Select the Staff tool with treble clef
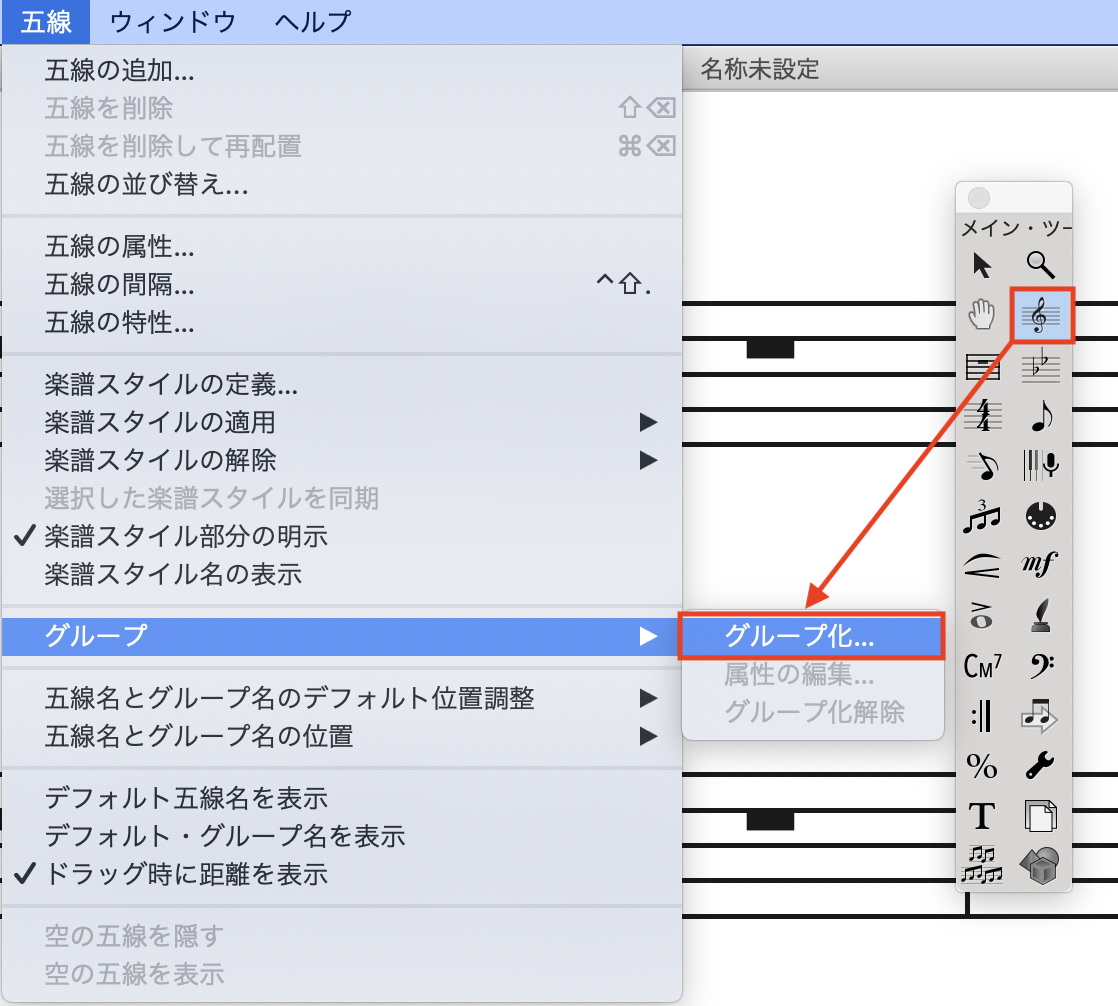The image size is (1118, 1006). pos(1041,317)
